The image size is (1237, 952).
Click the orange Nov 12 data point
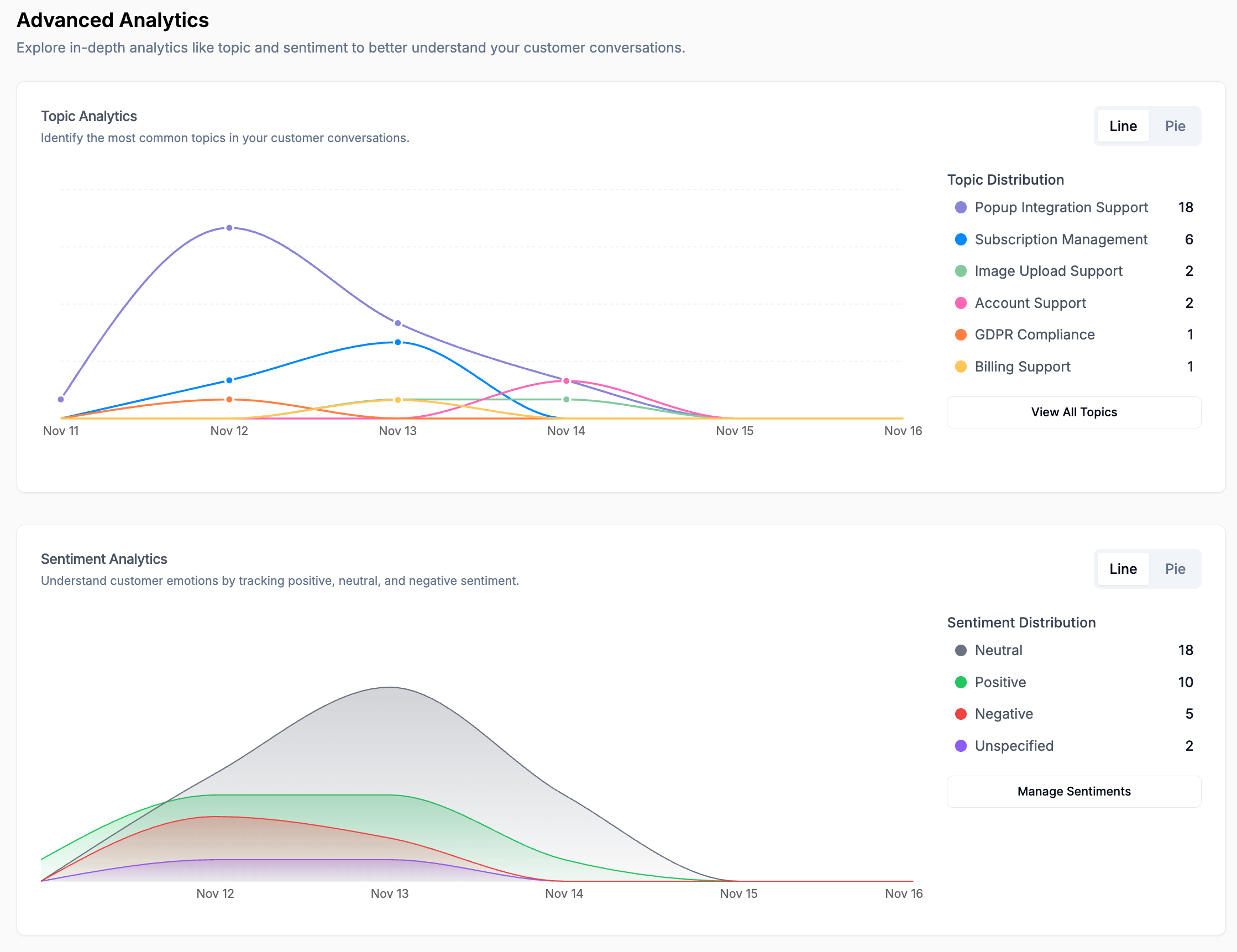pyautogui.click(x=229, y=400)
